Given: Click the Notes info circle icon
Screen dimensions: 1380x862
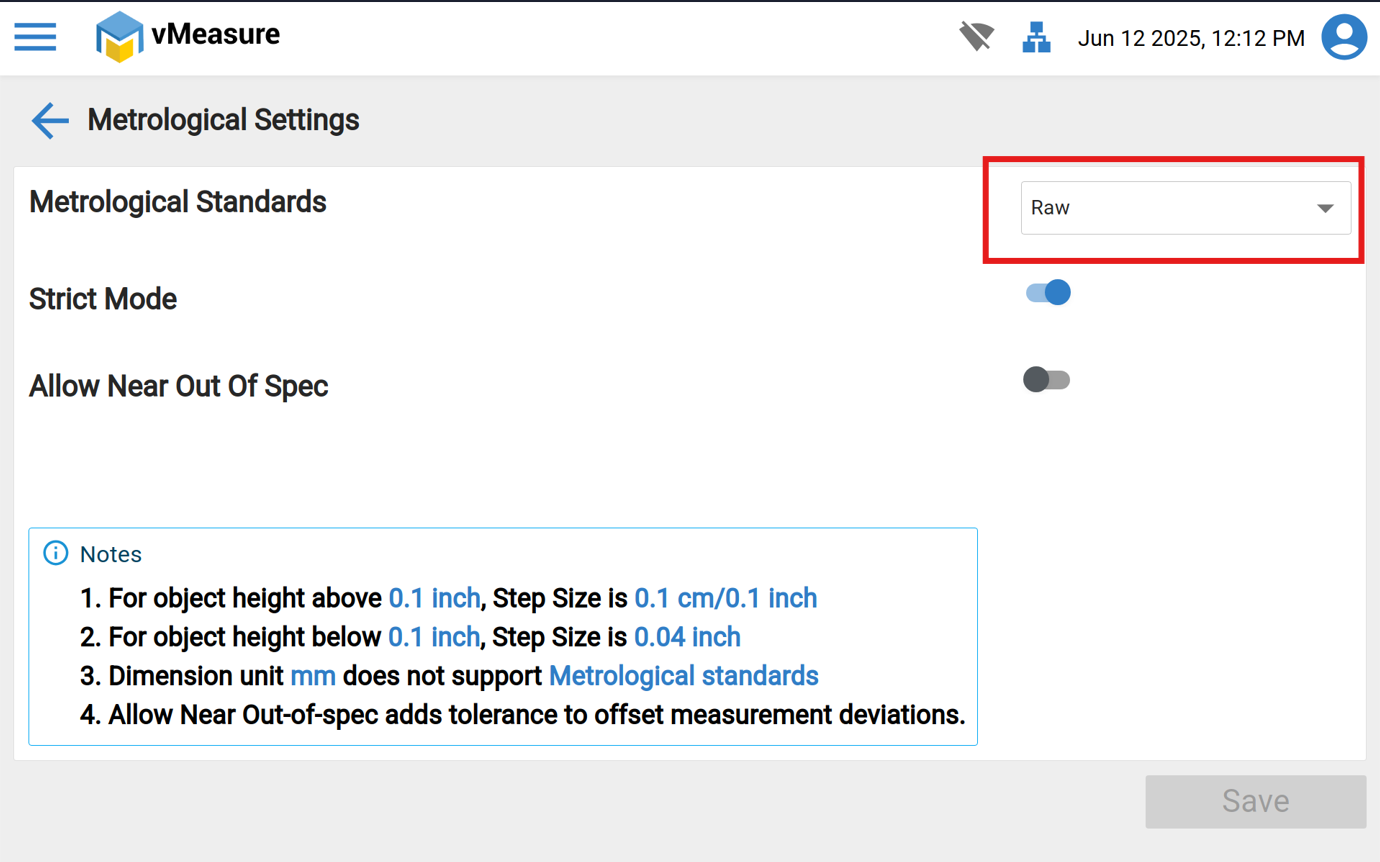Looking at the screenshot, I should [x=56, y=553].
